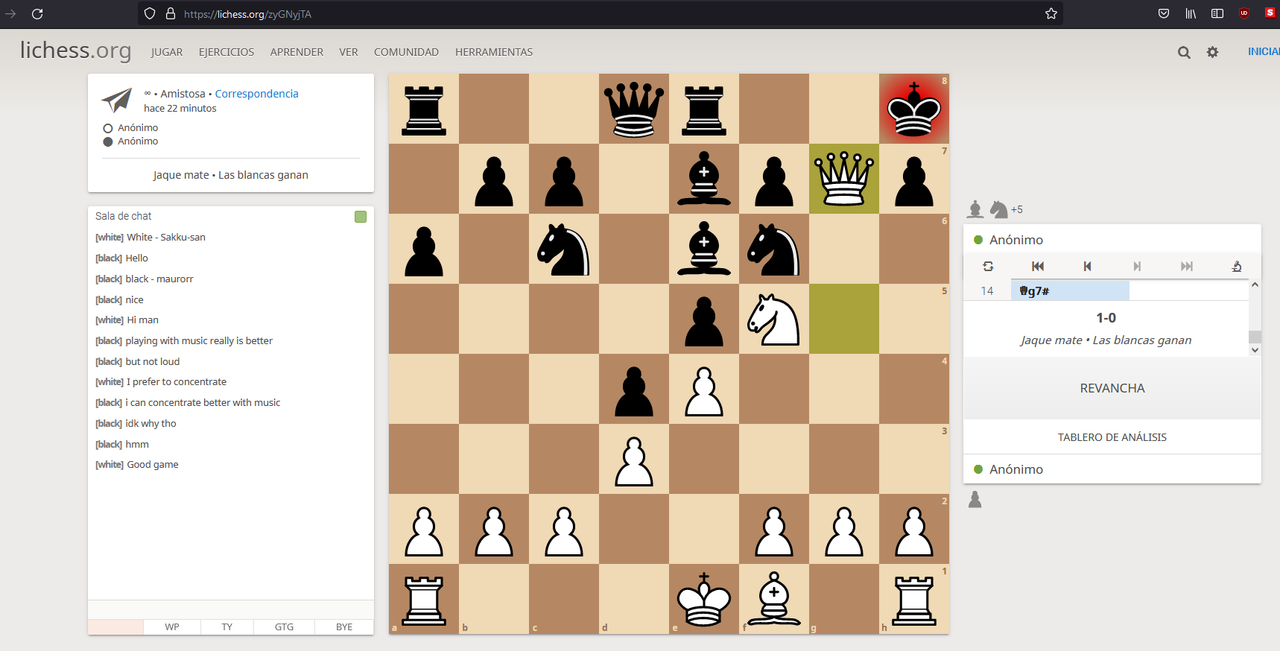Open the JUGAR menu
1280x651 pixels.
167,52
